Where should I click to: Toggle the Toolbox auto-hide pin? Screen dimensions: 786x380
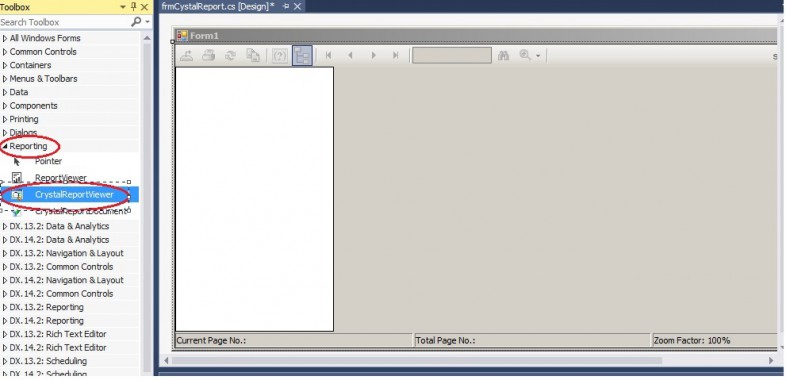pyautogui.click(x=134, y=7)
